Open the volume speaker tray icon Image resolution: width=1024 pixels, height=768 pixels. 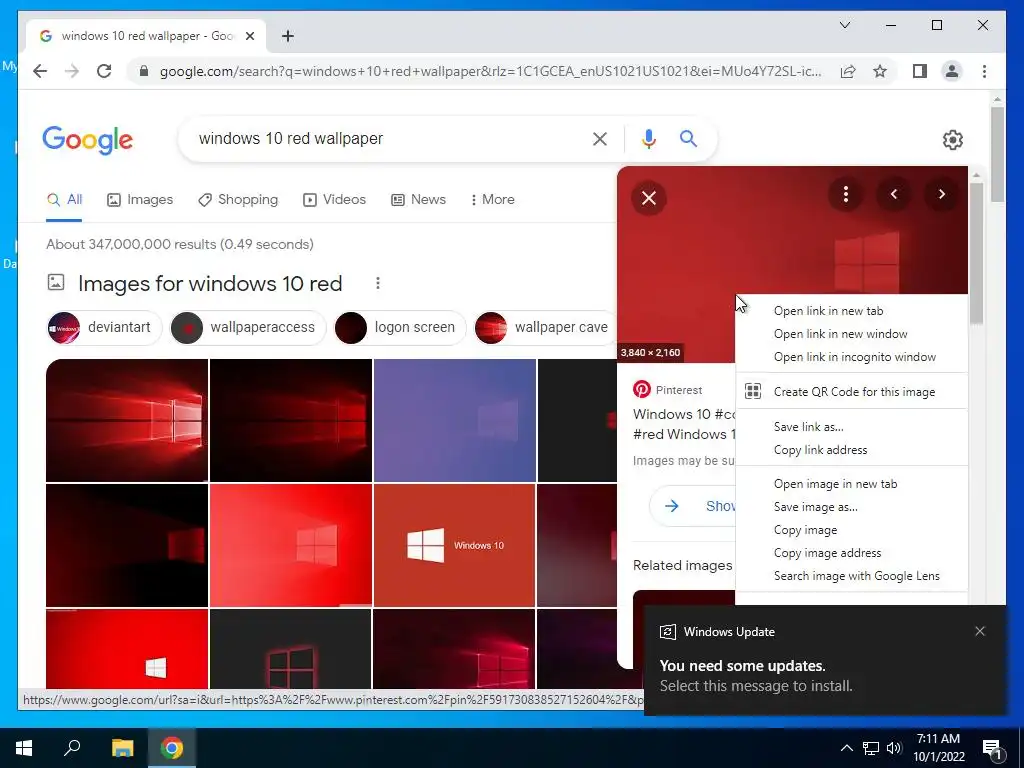click(894, 748)
